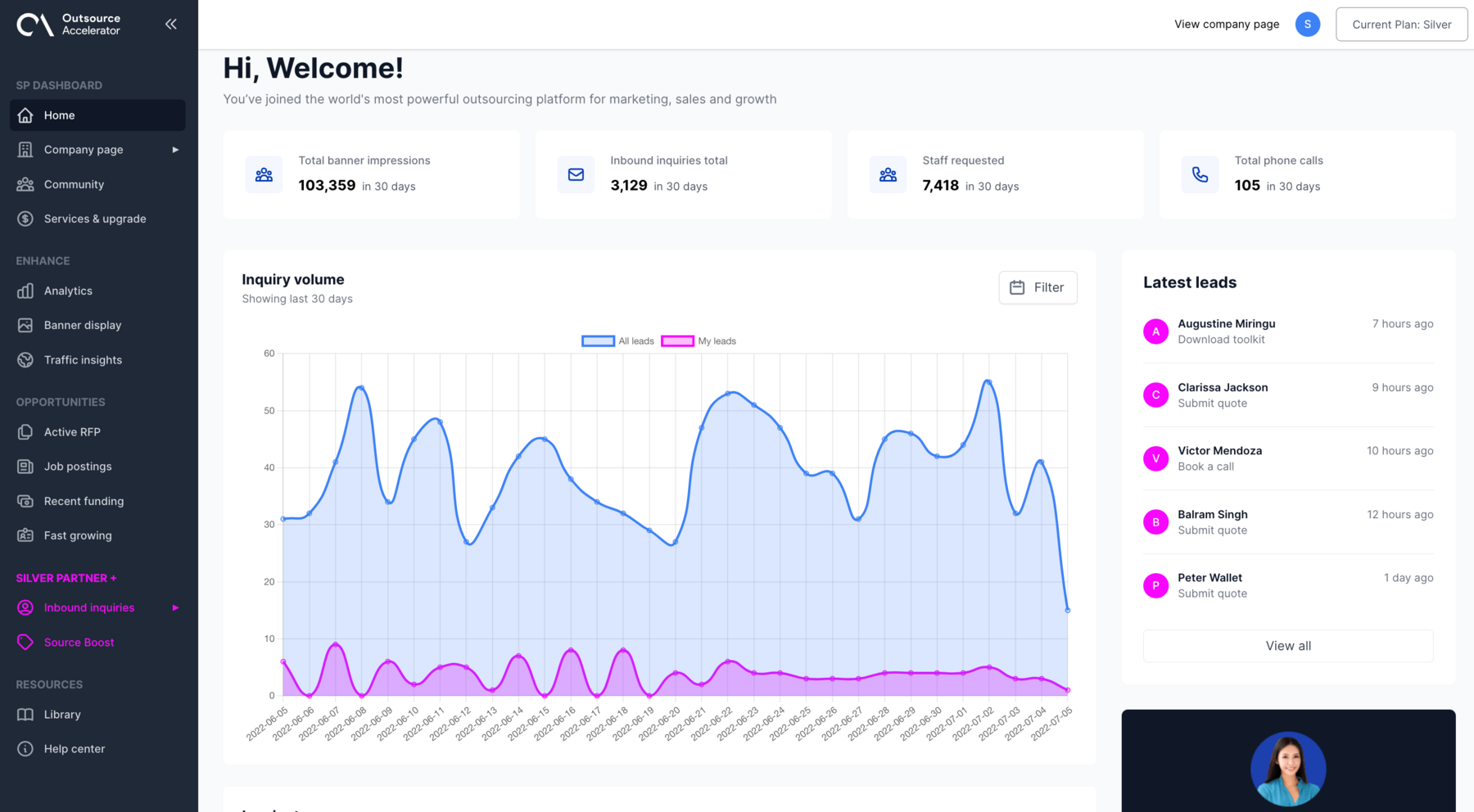Click the Total phone calls icon
Screen dimensions: 1474x812
[x=1200, y=174]
